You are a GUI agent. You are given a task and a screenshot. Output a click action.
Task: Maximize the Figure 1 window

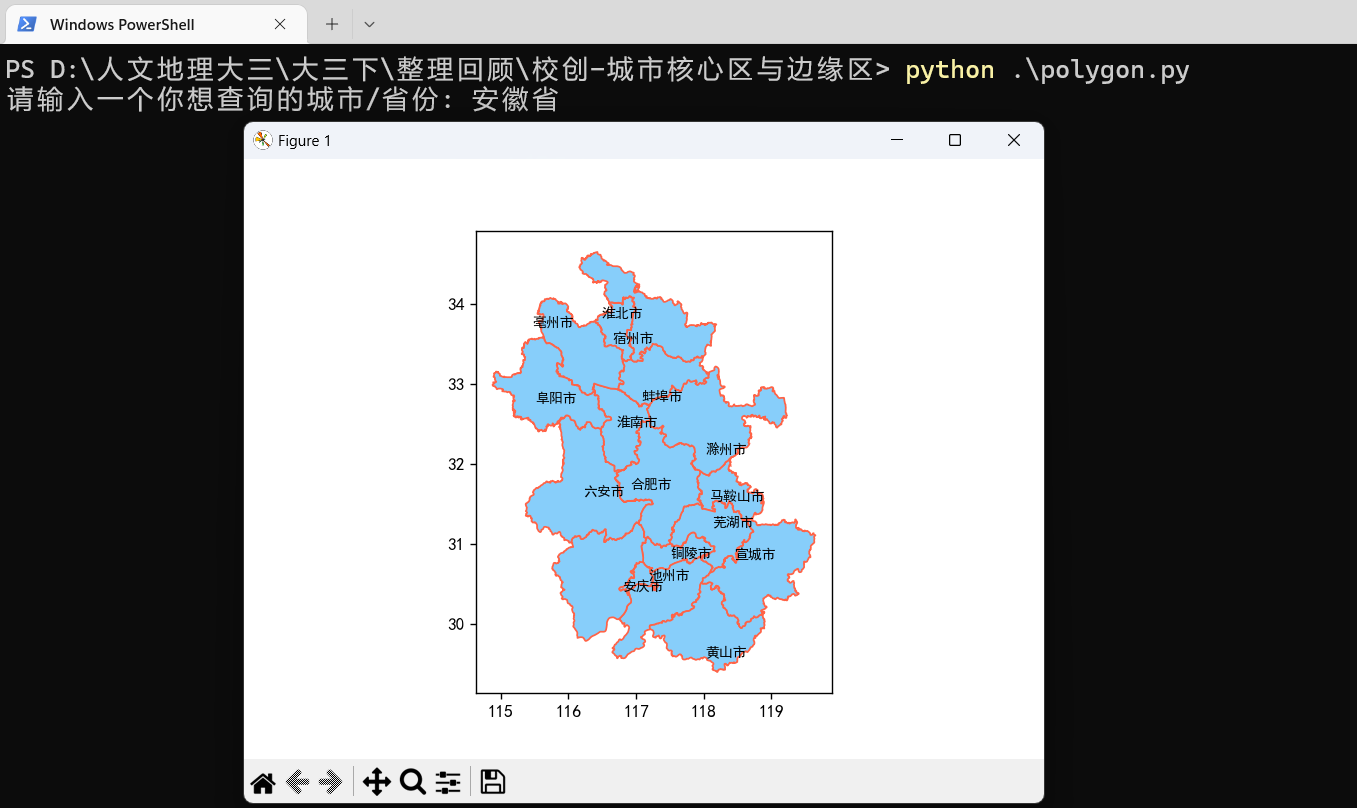click(x=955, y=141)
